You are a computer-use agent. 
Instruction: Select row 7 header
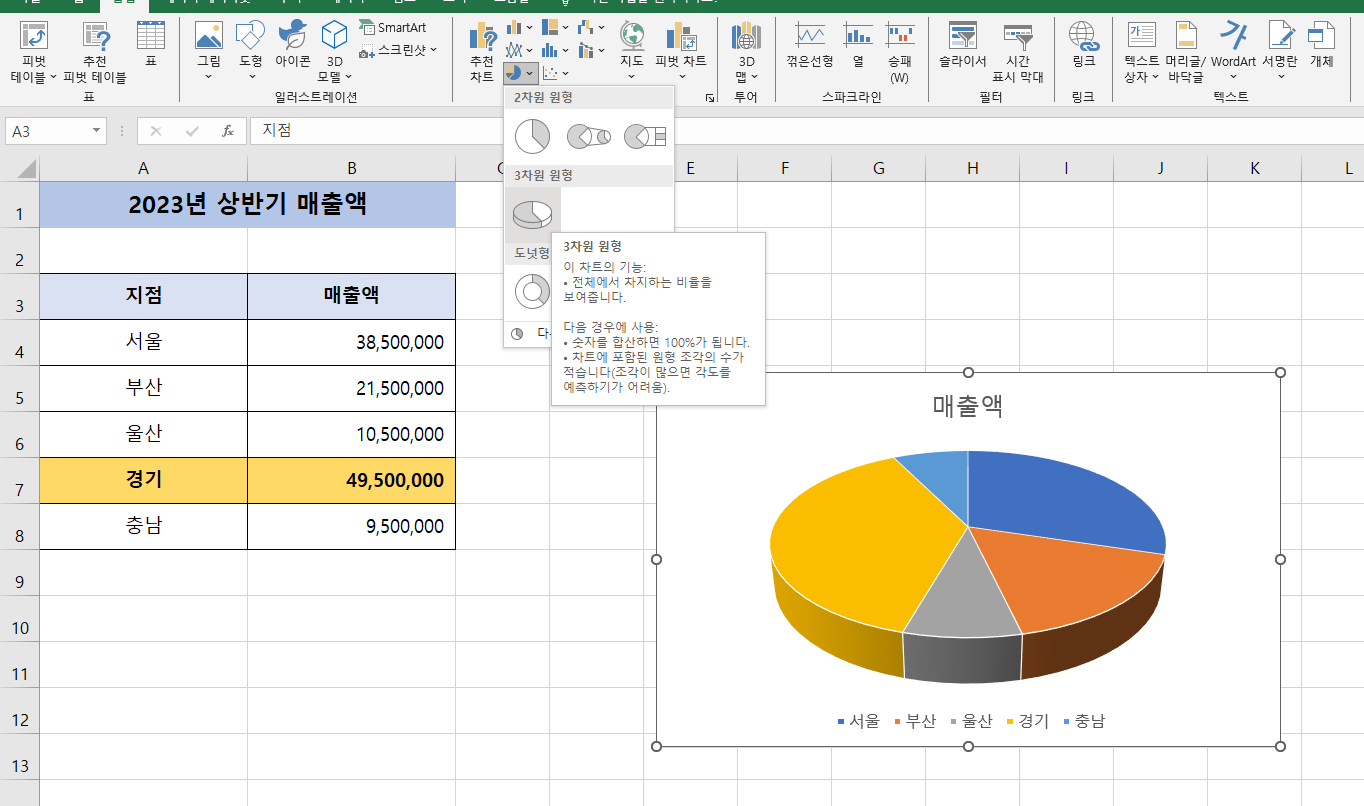click(x=20, y=481)
